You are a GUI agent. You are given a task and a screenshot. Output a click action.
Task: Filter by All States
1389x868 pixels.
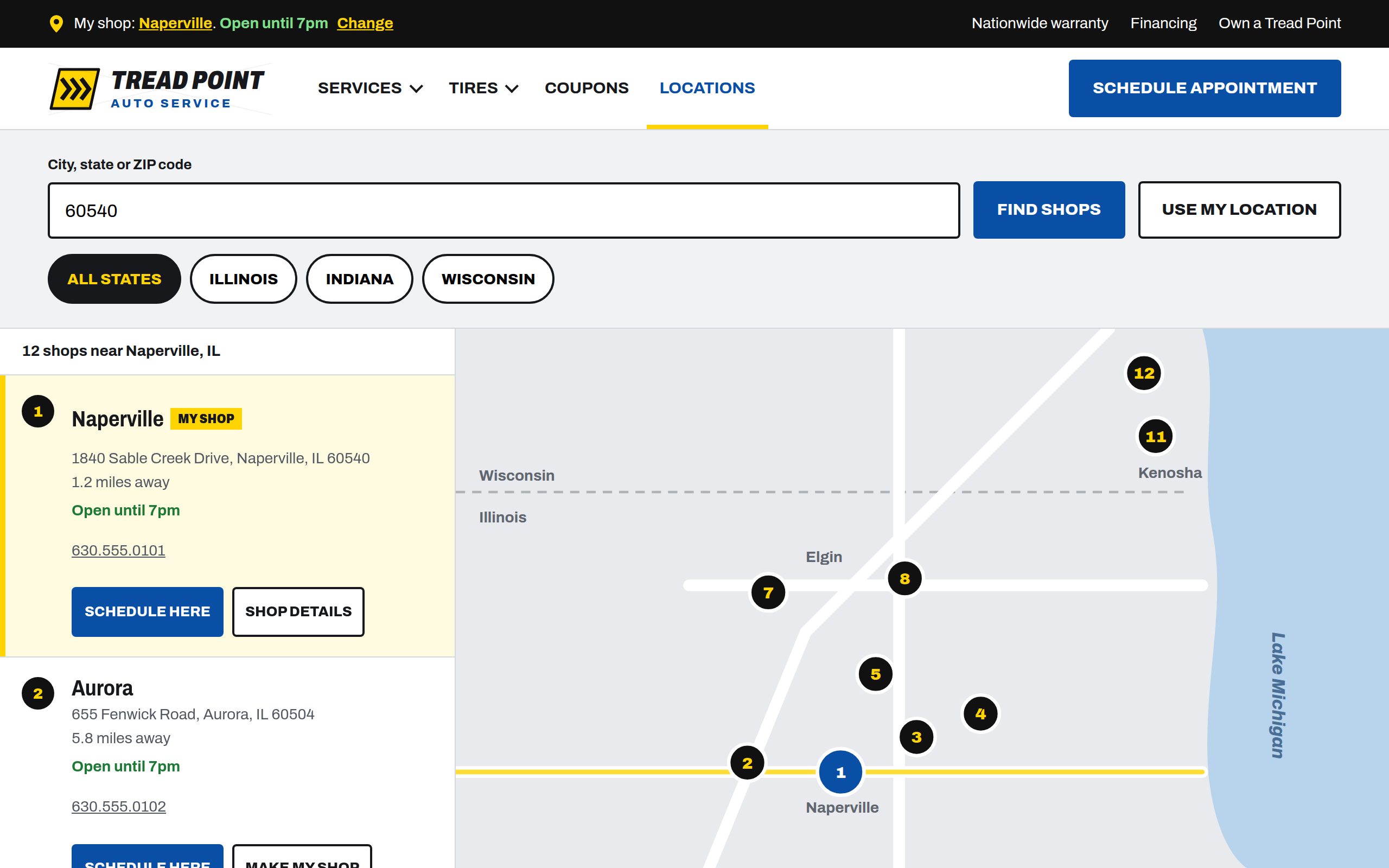[114, 279]
